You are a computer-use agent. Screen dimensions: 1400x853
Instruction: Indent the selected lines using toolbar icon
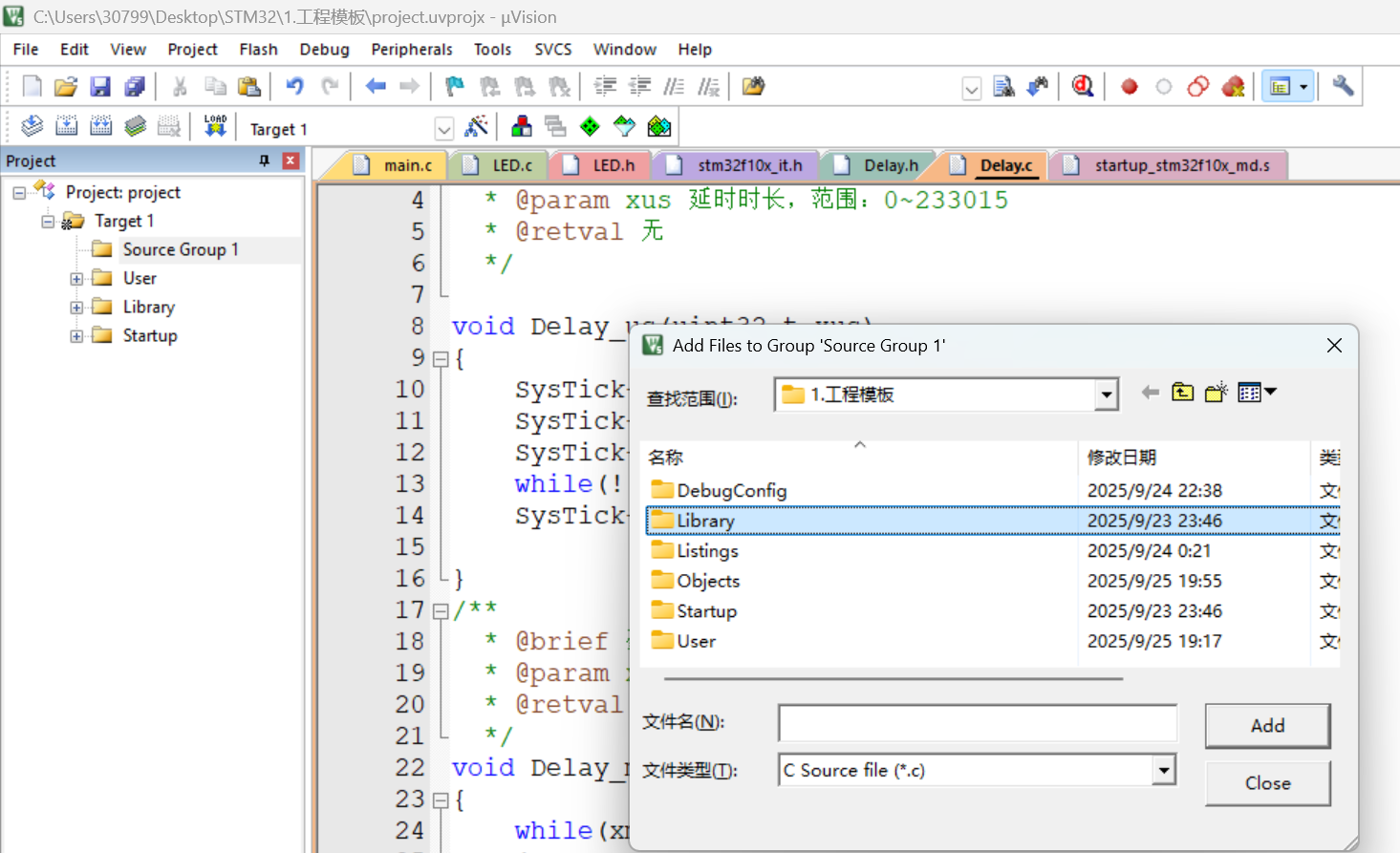(605, 87)
